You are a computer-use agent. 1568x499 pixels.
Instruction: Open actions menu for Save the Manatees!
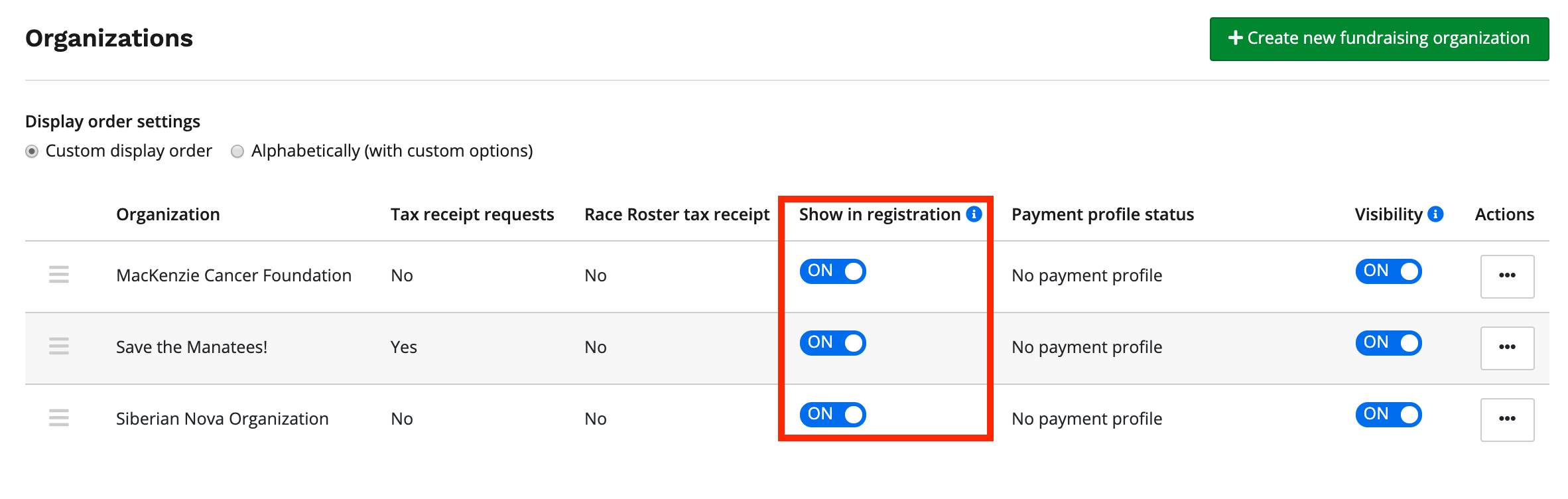tap(1507, 348)
